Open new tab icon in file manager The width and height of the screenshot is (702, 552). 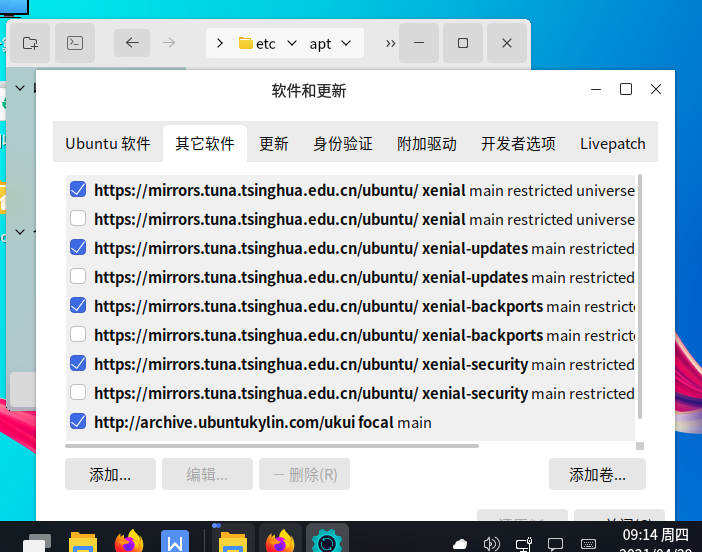pos(30,43)
